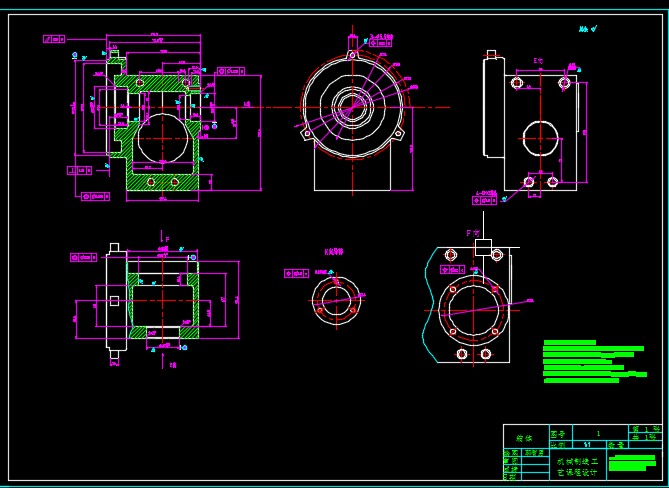Viewport: 669px width, 488px height.
Task: Select the 机械制造工艺课程设计 title text
Action: coord(577,467)
